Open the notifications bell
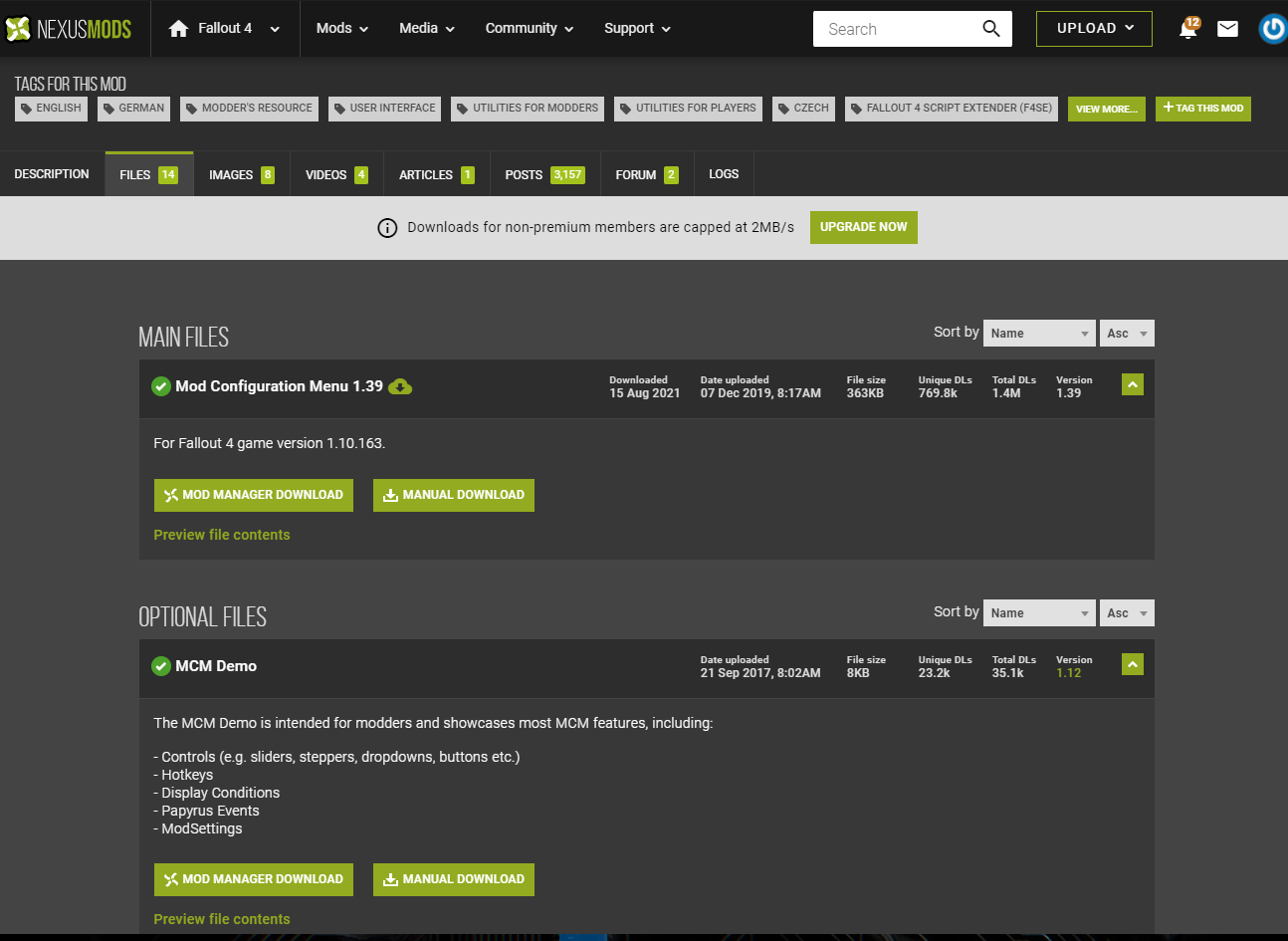The width and height of the screenshot is (1288, 941). point(1188,28)
